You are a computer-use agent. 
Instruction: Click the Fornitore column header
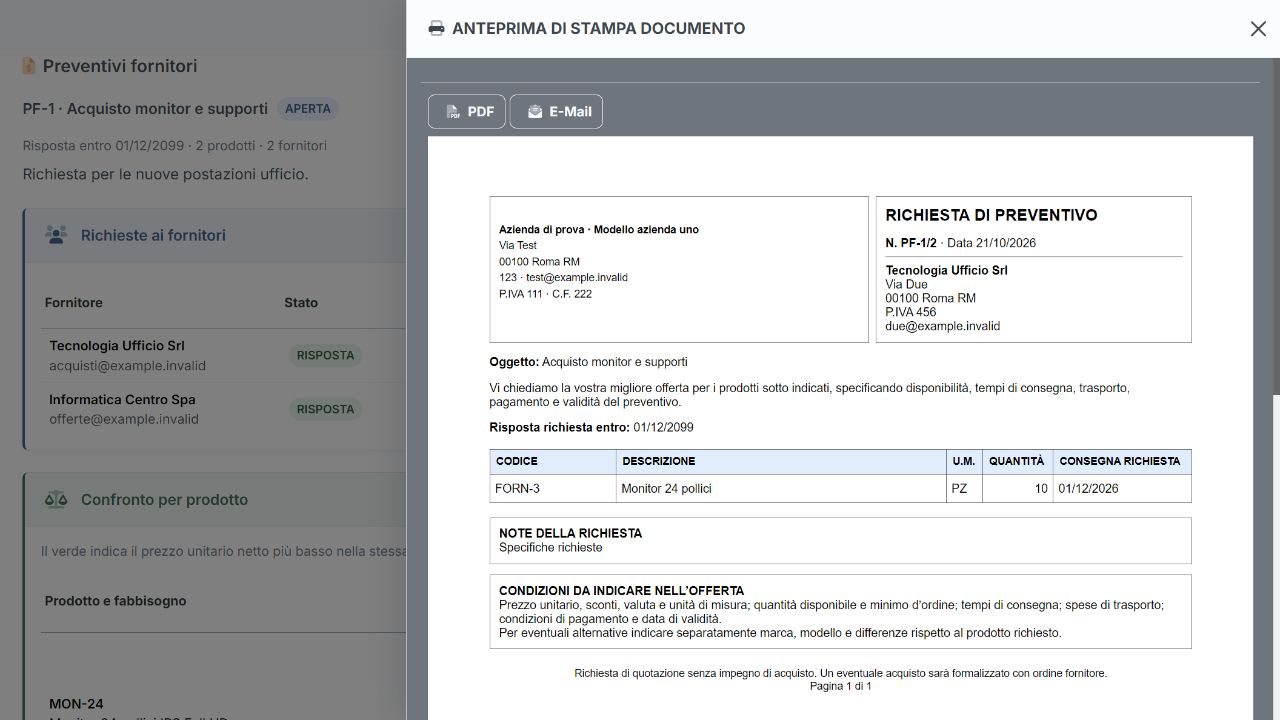click(74, 302)
